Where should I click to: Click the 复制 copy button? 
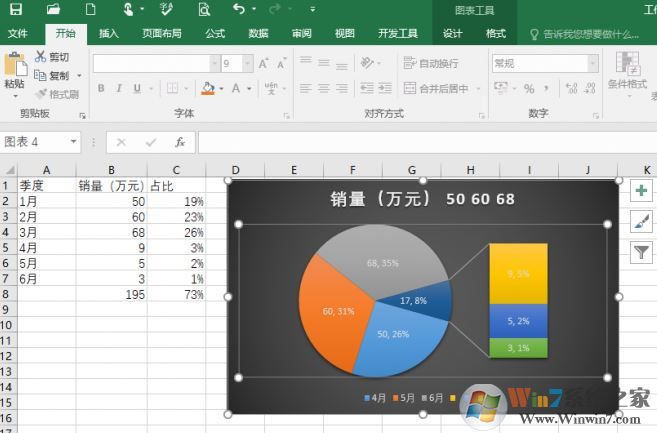(x=52, y=75)
